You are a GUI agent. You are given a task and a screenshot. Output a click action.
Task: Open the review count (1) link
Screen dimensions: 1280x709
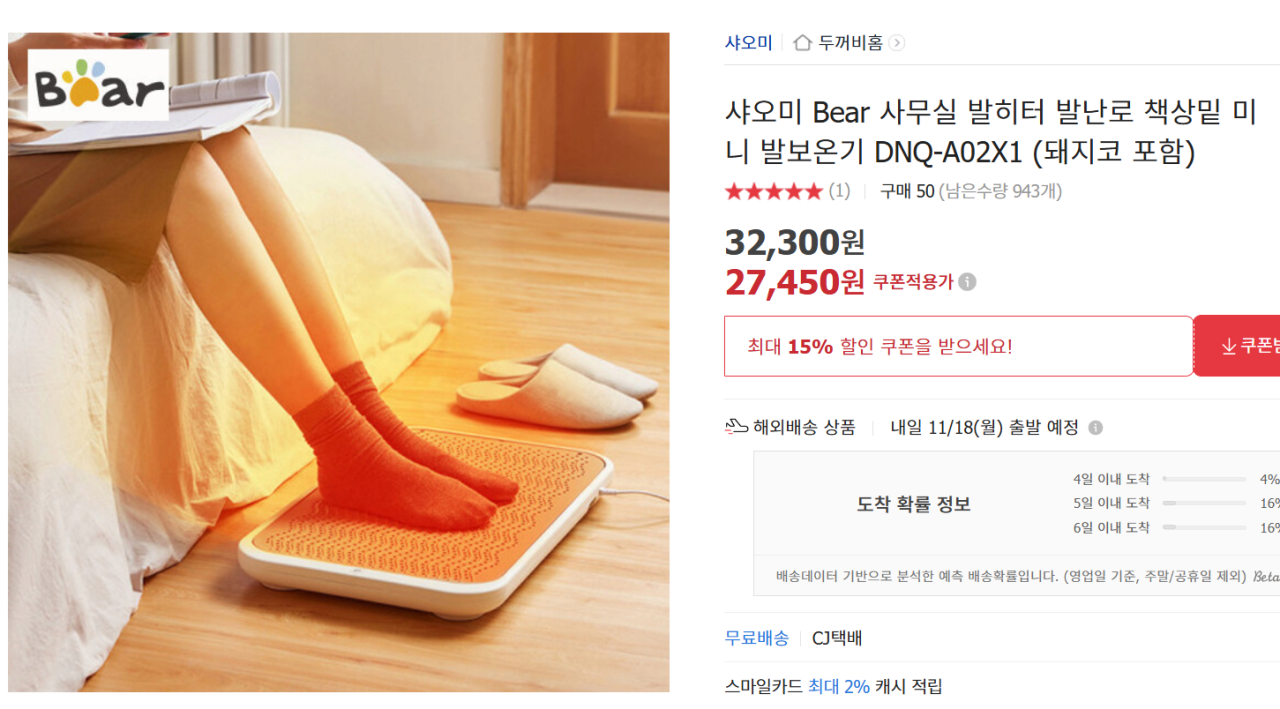click(x=839, y=191)
